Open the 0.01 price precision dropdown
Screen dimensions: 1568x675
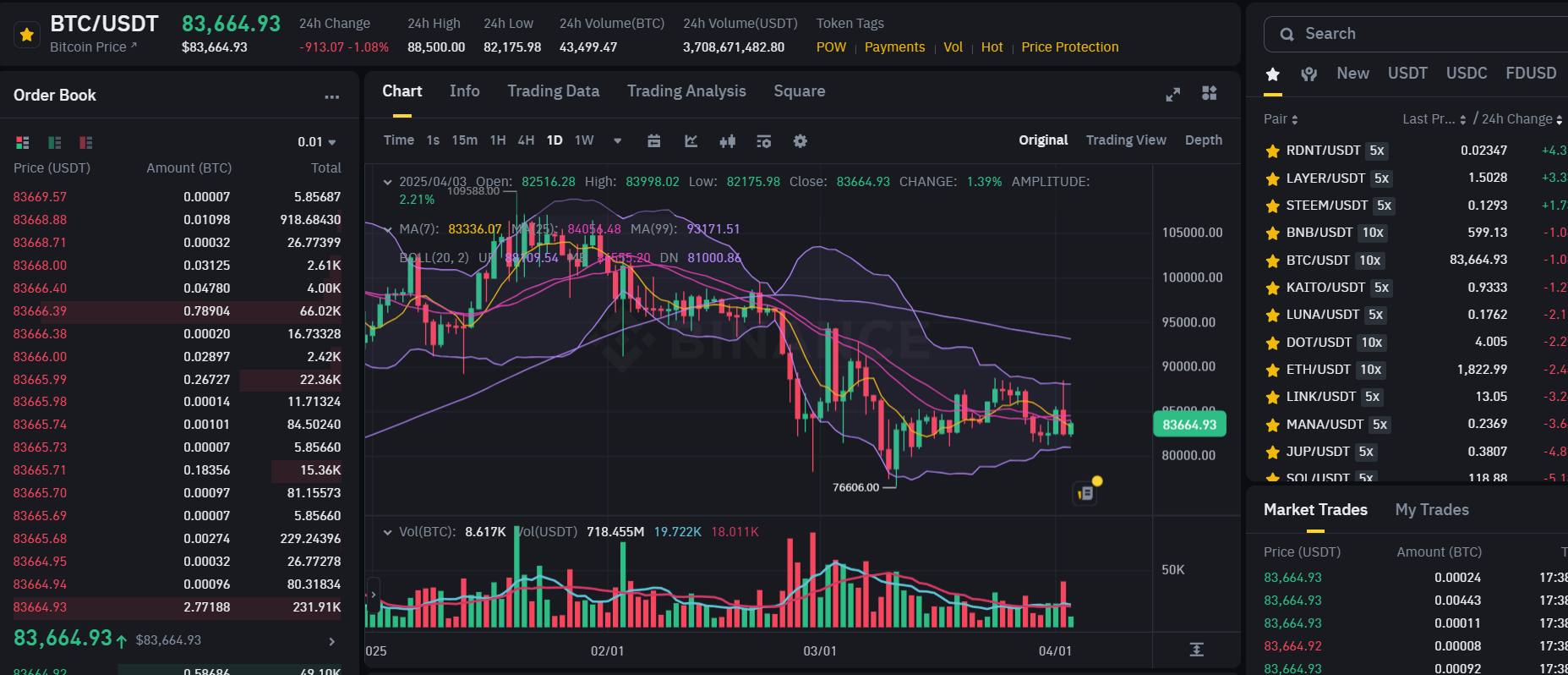pos(318,142)
